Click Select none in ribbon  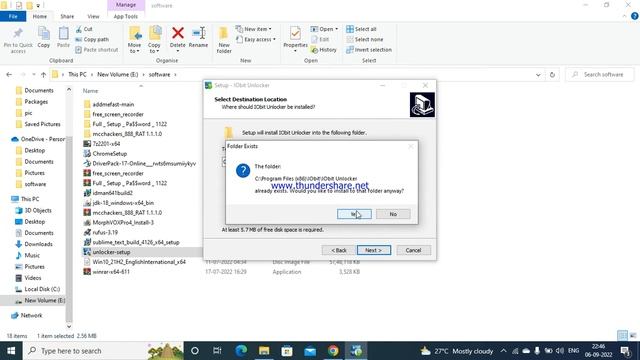click(x=364, y=40)
